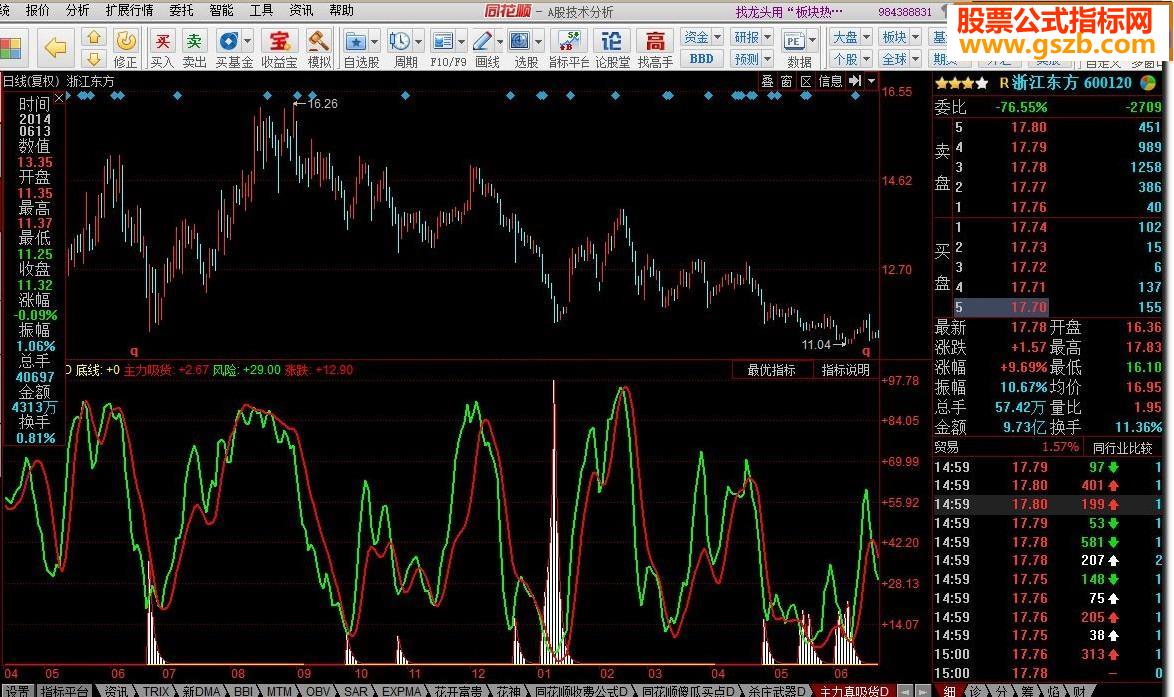This screenshot has height=697, width=1174.
Task: Switch to the EXPMA indicator tab
Action: click(402, 691)
